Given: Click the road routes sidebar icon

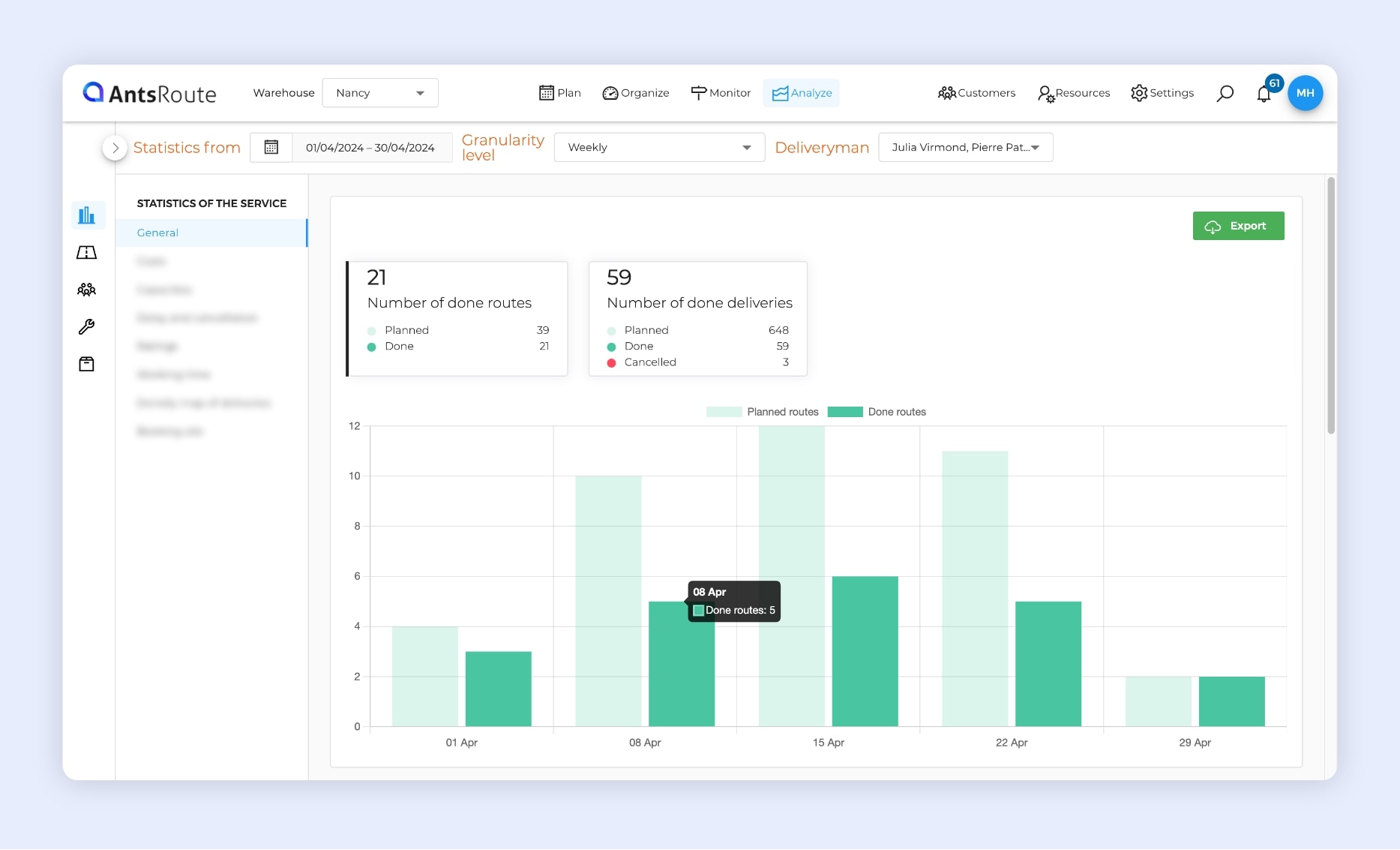Looking at the screenshot, I should 87,253.
